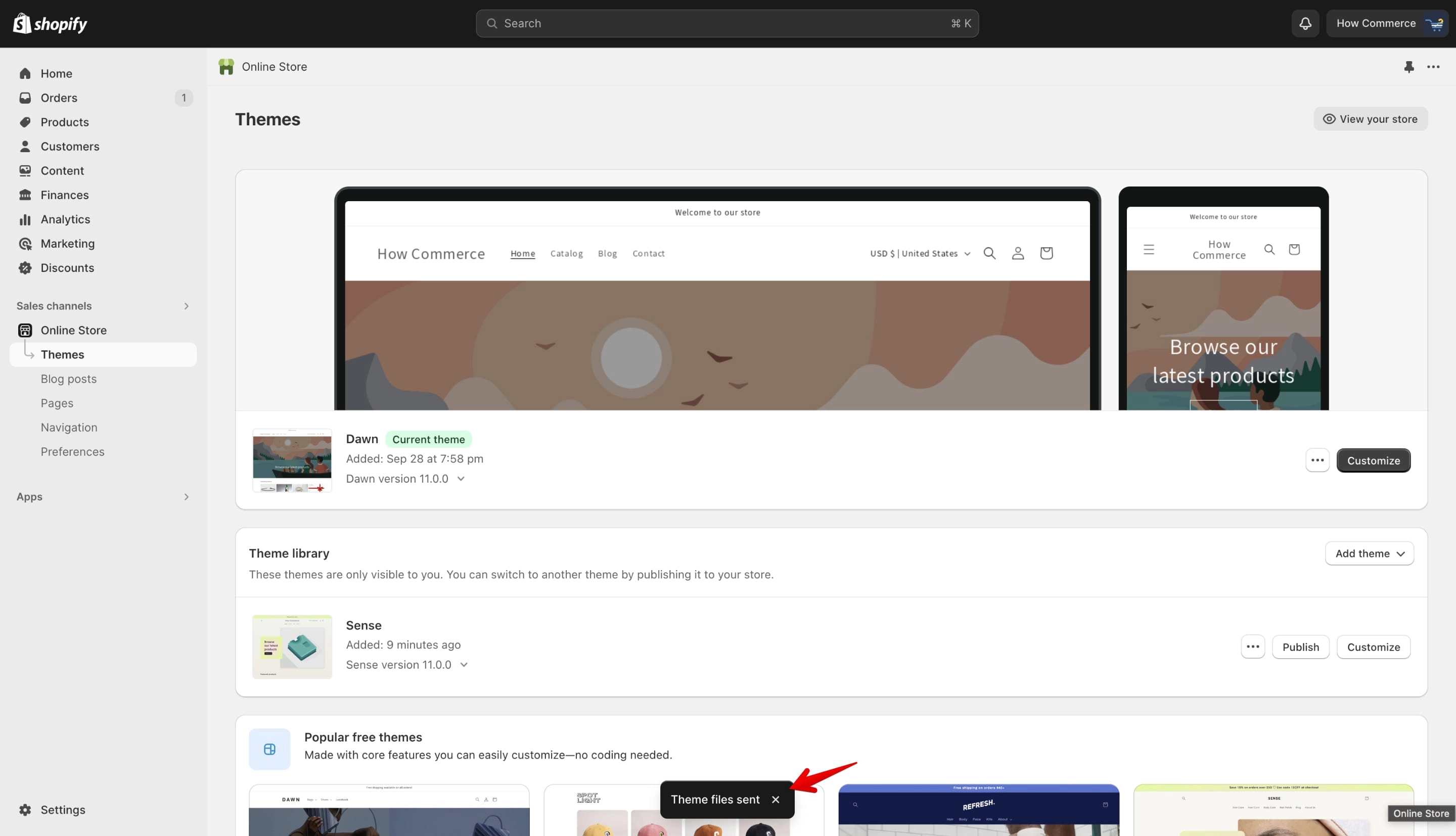This screenshot has height=836, width=1456.
Task: Expand the Sense version 11.0.0 dropdown
Action: click(x=407, y=665)
